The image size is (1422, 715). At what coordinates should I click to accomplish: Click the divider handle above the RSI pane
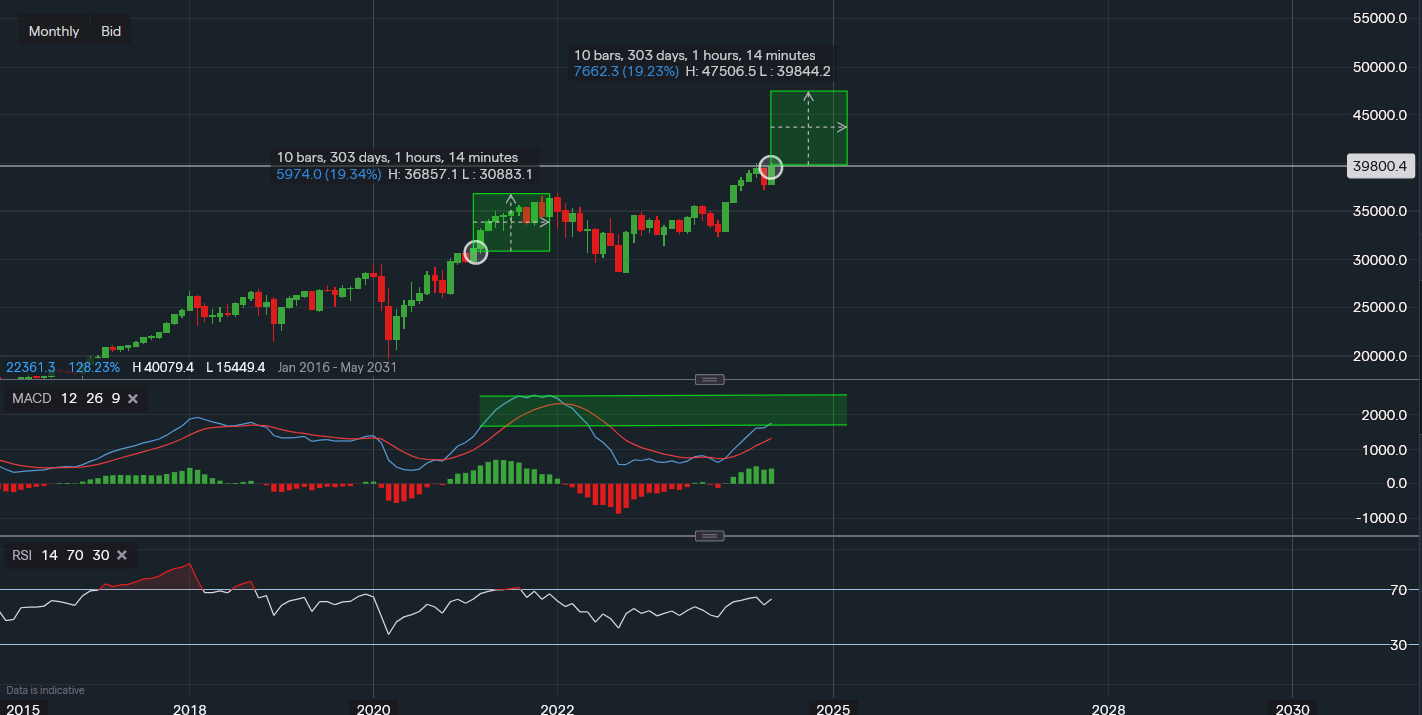pos(710,535)
